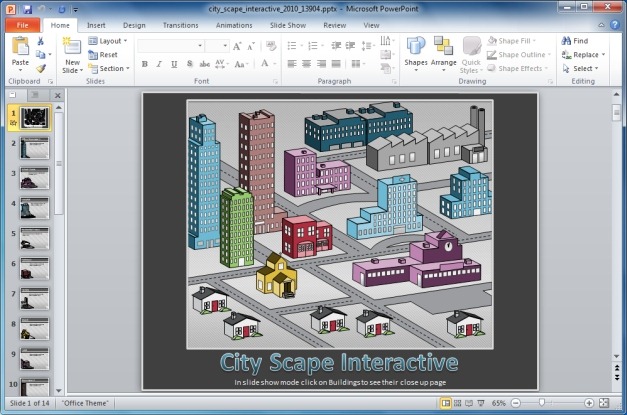Screen dimensions: 627x415
Task: Click the Replace button
Action: click(x=584, y=55)
